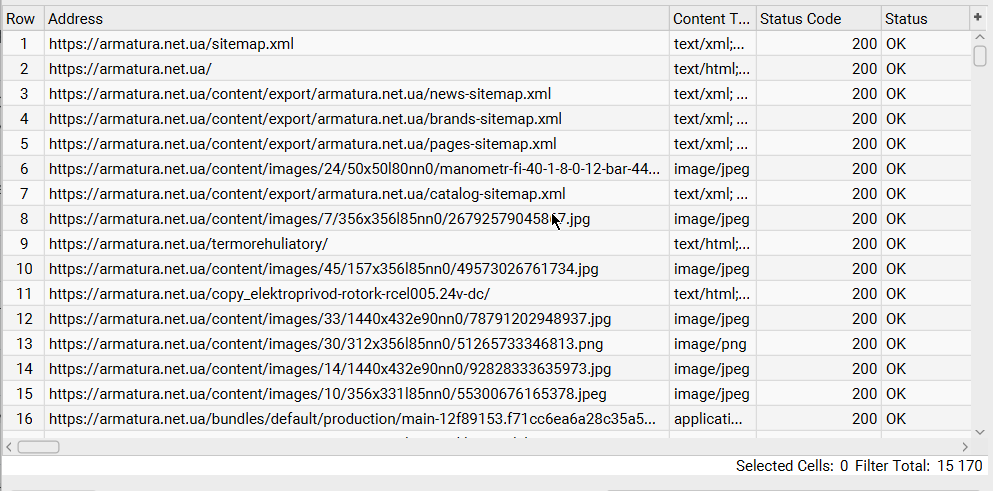Click the Row column header
This screenshot has width=993, height=491.
[x=21, y=19]
